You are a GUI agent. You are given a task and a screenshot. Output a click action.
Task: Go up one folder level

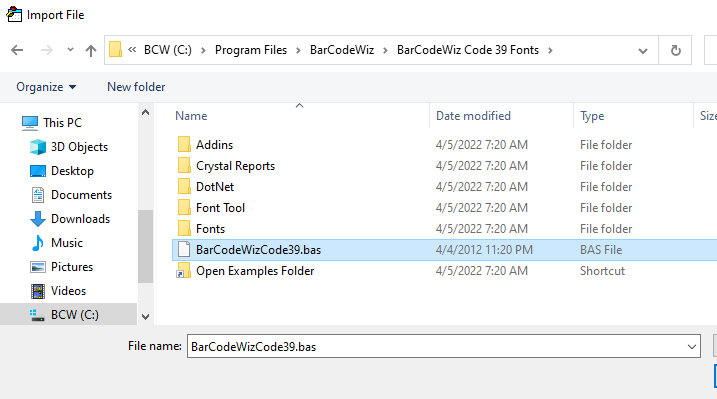91,50
